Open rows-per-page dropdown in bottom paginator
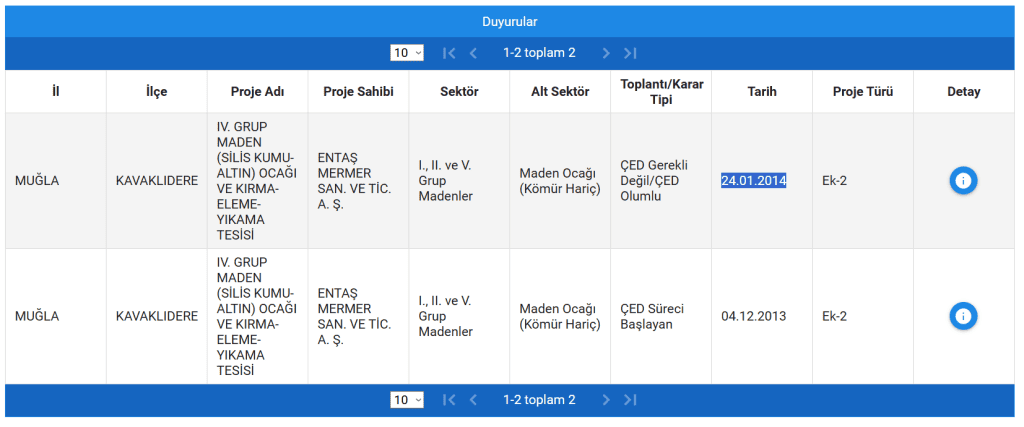The image size is (1024, 427). 407,400
